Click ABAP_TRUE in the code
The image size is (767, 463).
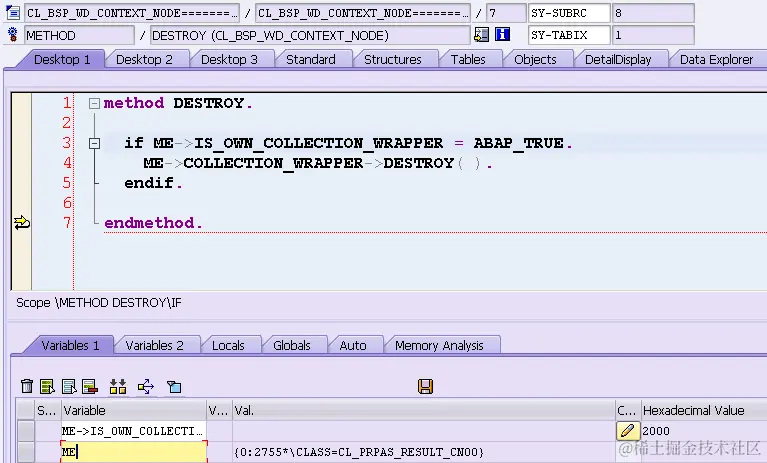(x=518, y=143)
